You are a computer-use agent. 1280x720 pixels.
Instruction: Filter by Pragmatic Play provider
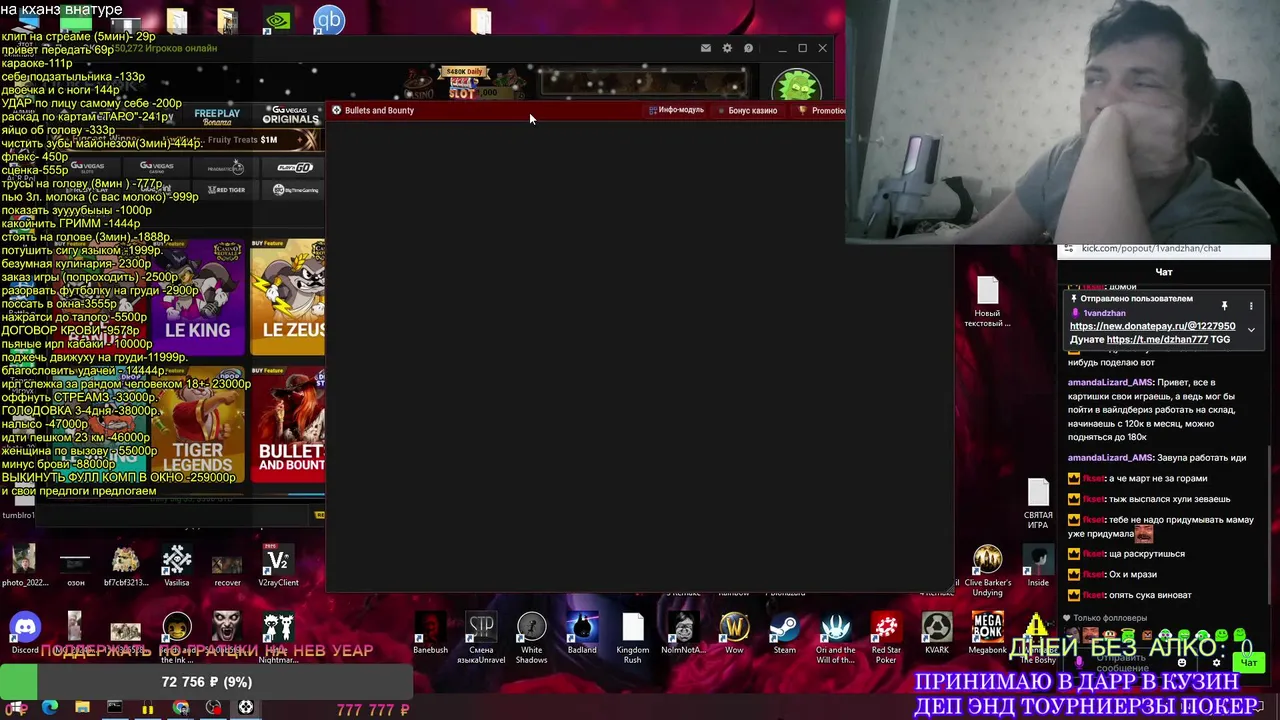coord(225,167)
